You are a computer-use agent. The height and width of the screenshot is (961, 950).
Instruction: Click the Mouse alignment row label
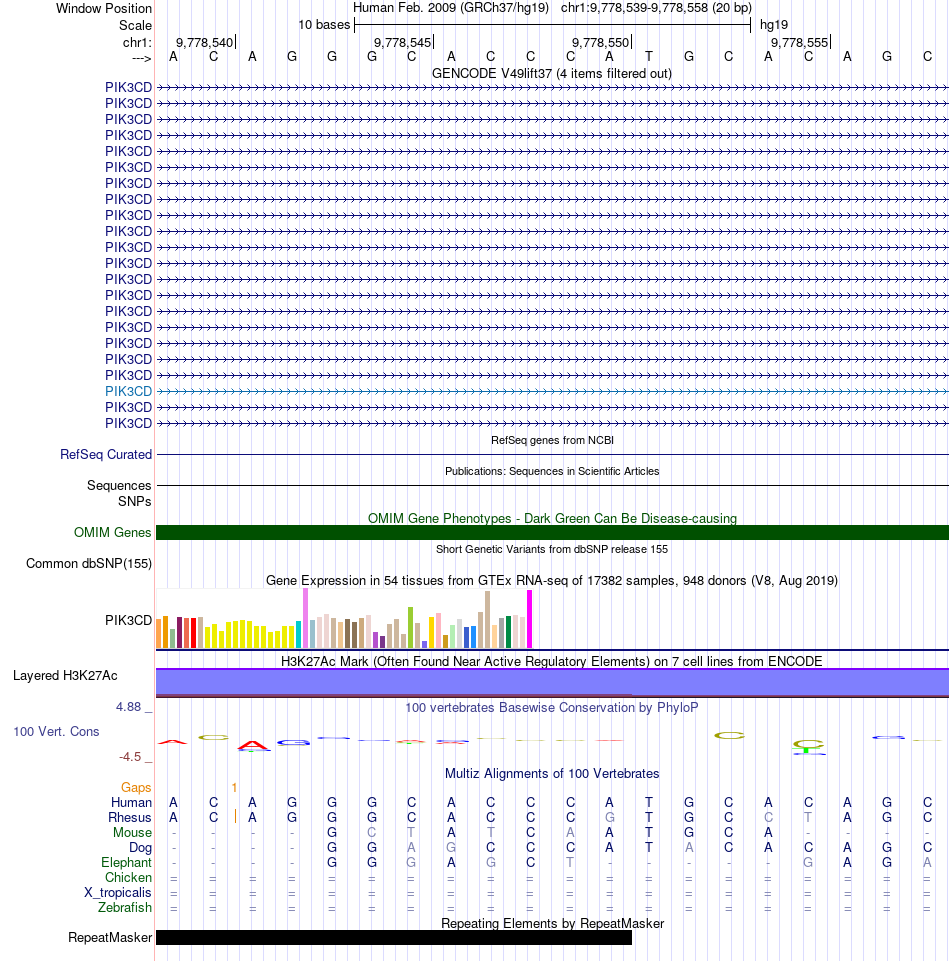(132, 832)
